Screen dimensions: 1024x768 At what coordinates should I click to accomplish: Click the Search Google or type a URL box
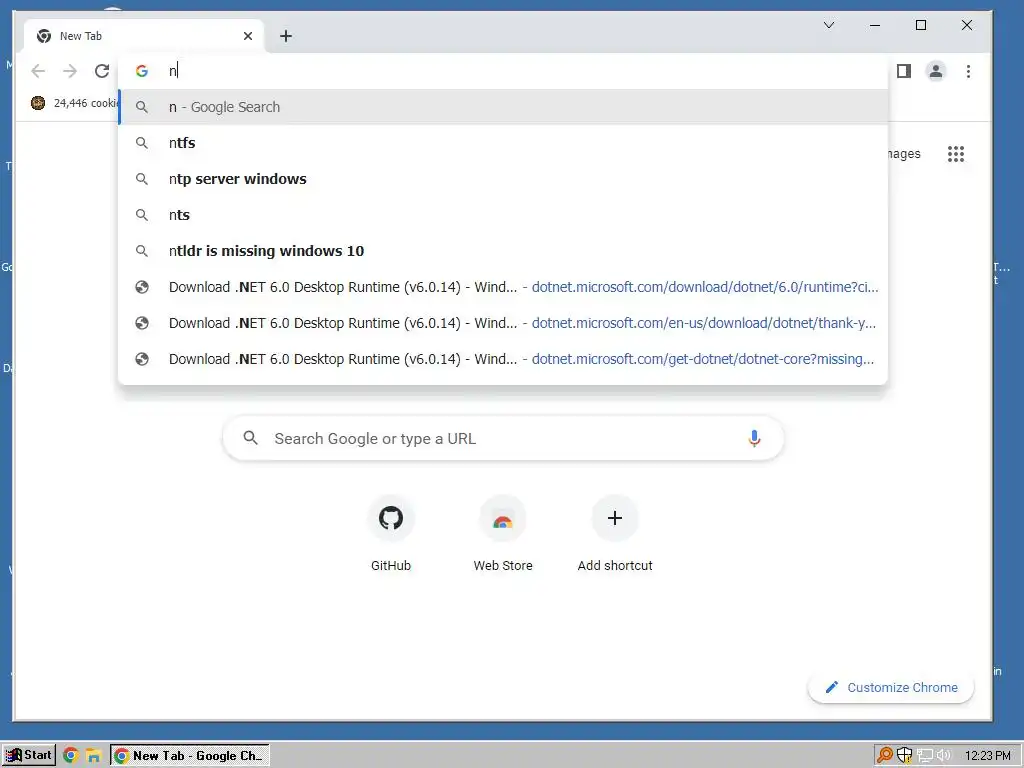(503, 438)
